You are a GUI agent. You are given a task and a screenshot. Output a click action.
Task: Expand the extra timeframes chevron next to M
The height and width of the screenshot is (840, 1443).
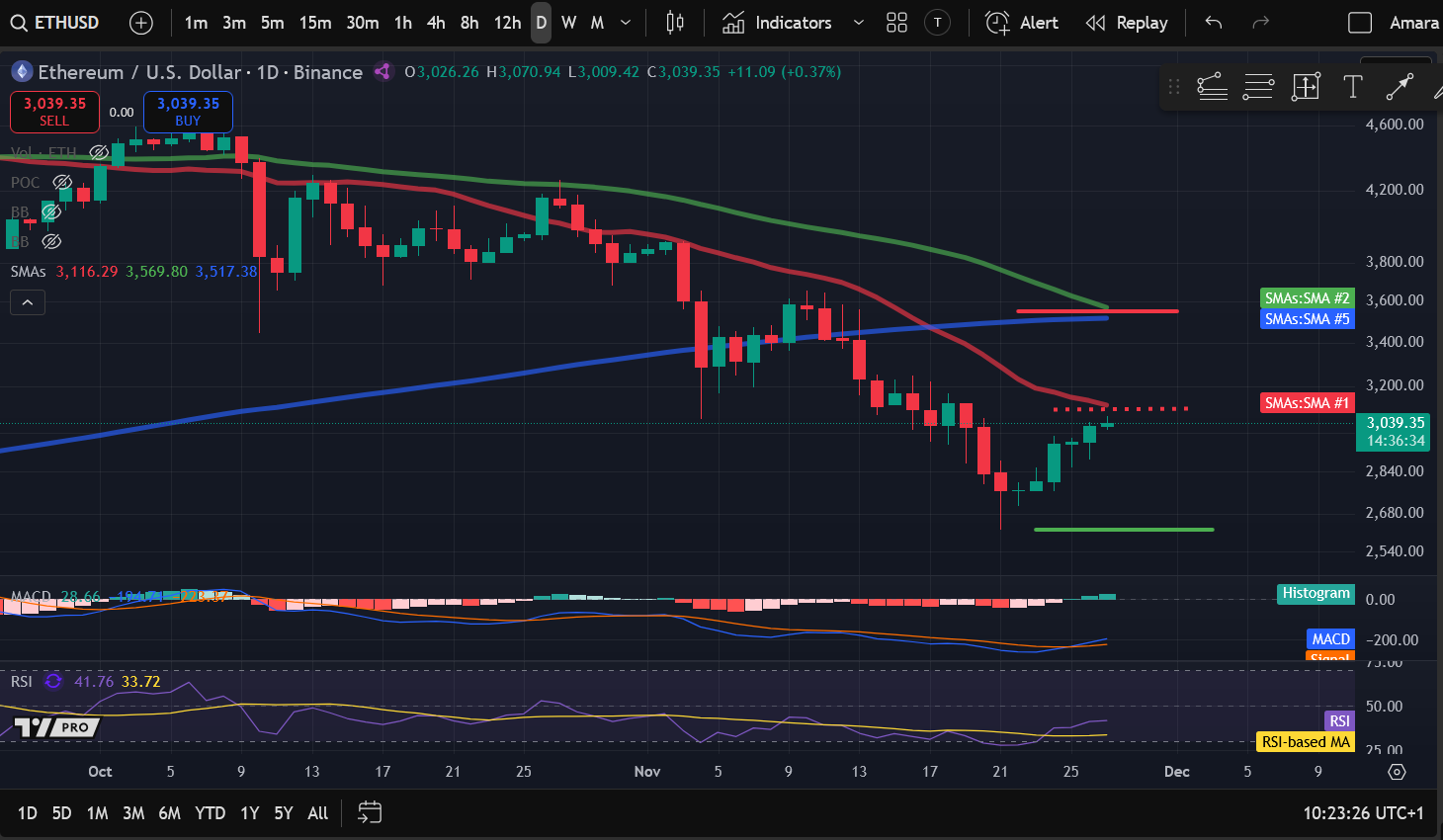[624, 22]
